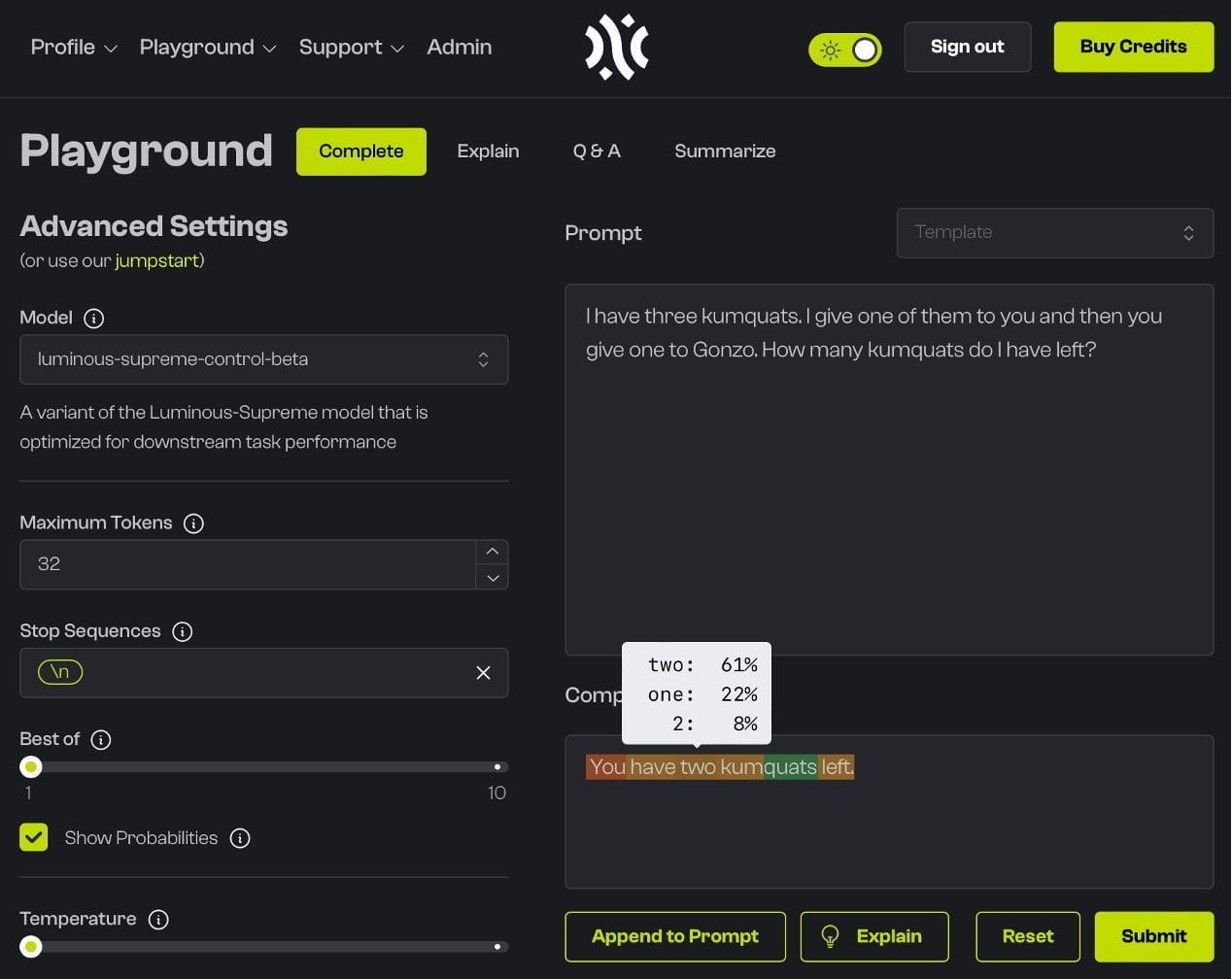The height and width of the screenshot is (979, 1232).
Task: Expand the Profile menu
Action: (74, 48)
